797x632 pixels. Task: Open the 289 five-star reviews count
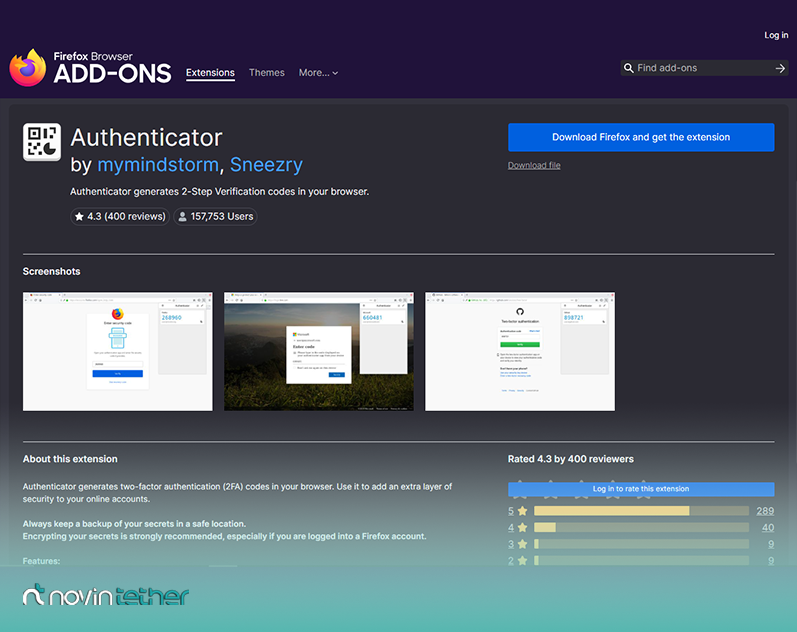[x=765, y=511]
